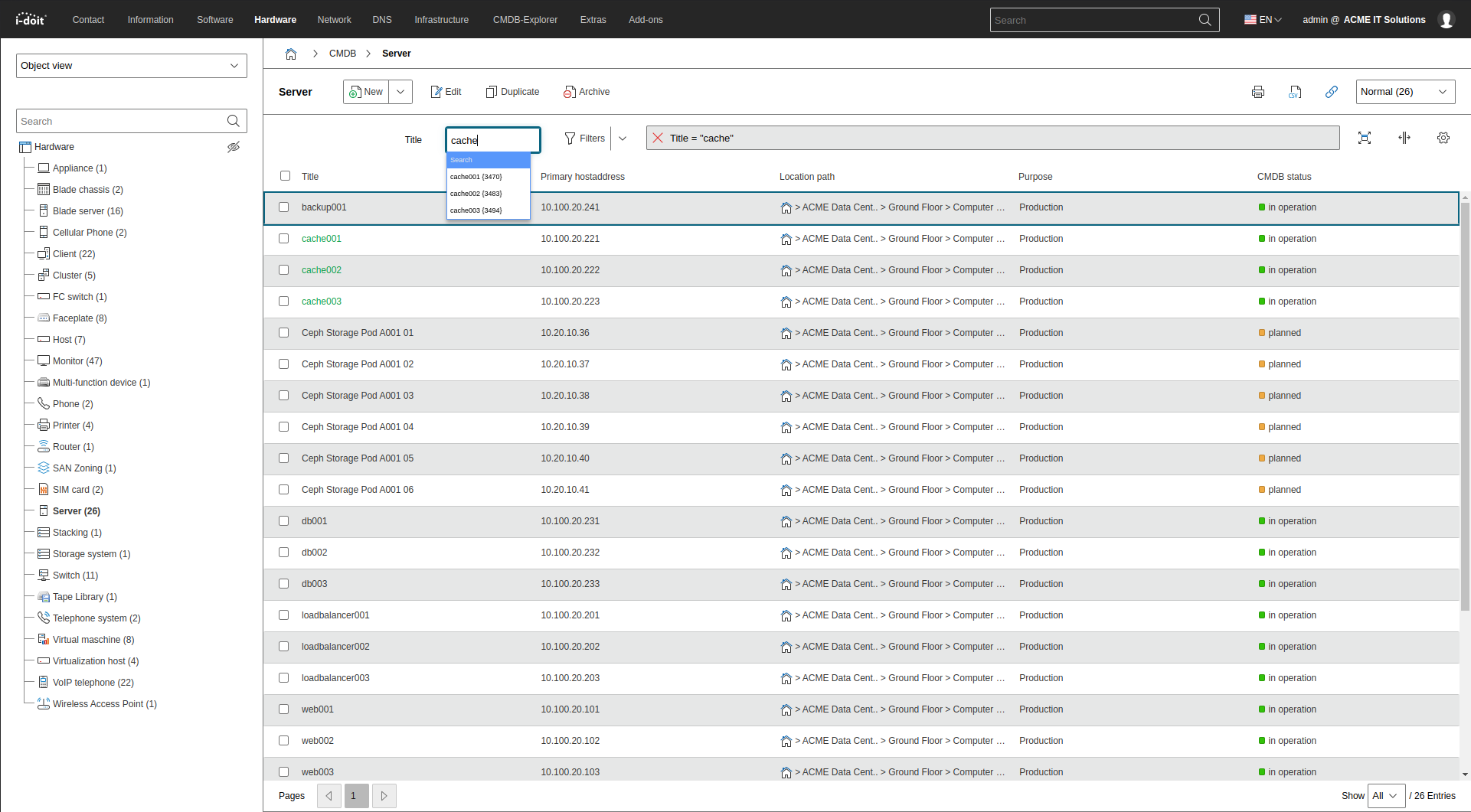Open list settings gear icon
Viewport: 1471px width, 812px height.
(x=1443, y=138)
